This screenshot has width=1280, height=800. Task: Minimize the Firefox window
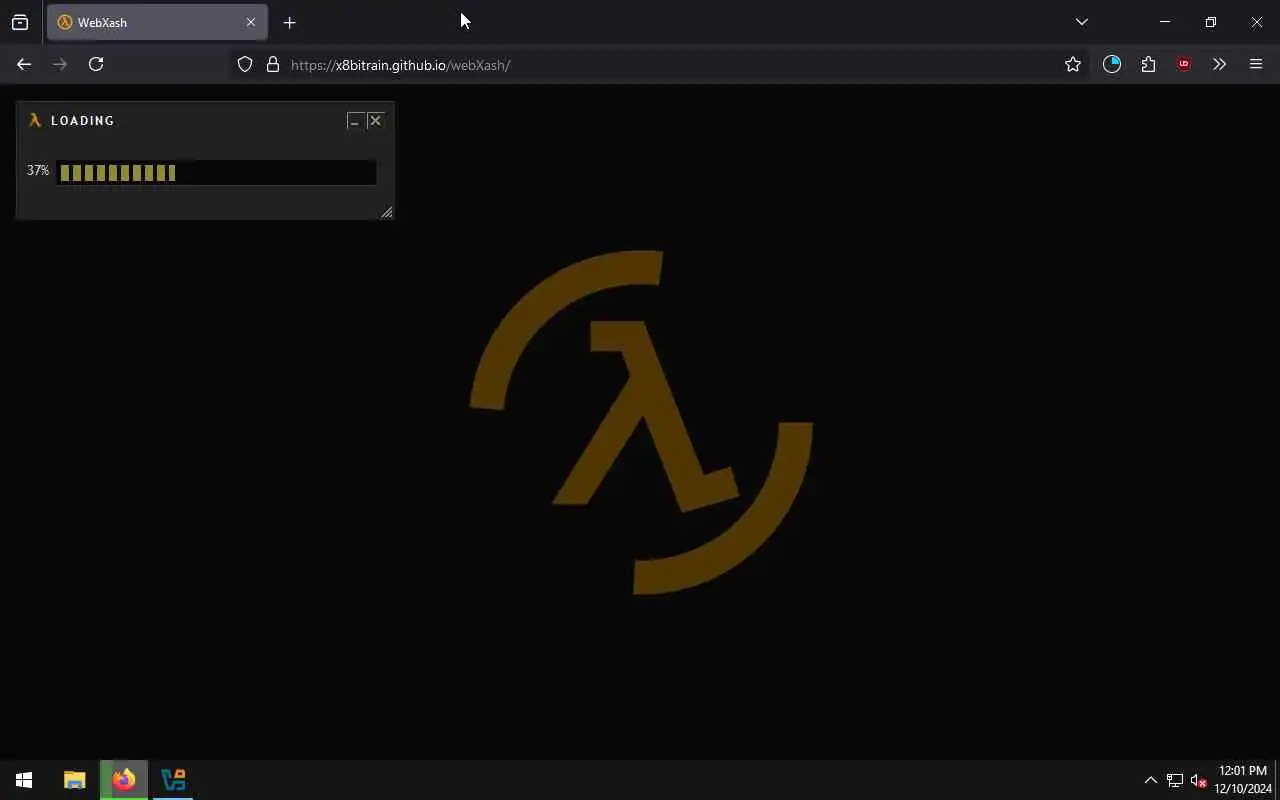(x=1165, y=22)
